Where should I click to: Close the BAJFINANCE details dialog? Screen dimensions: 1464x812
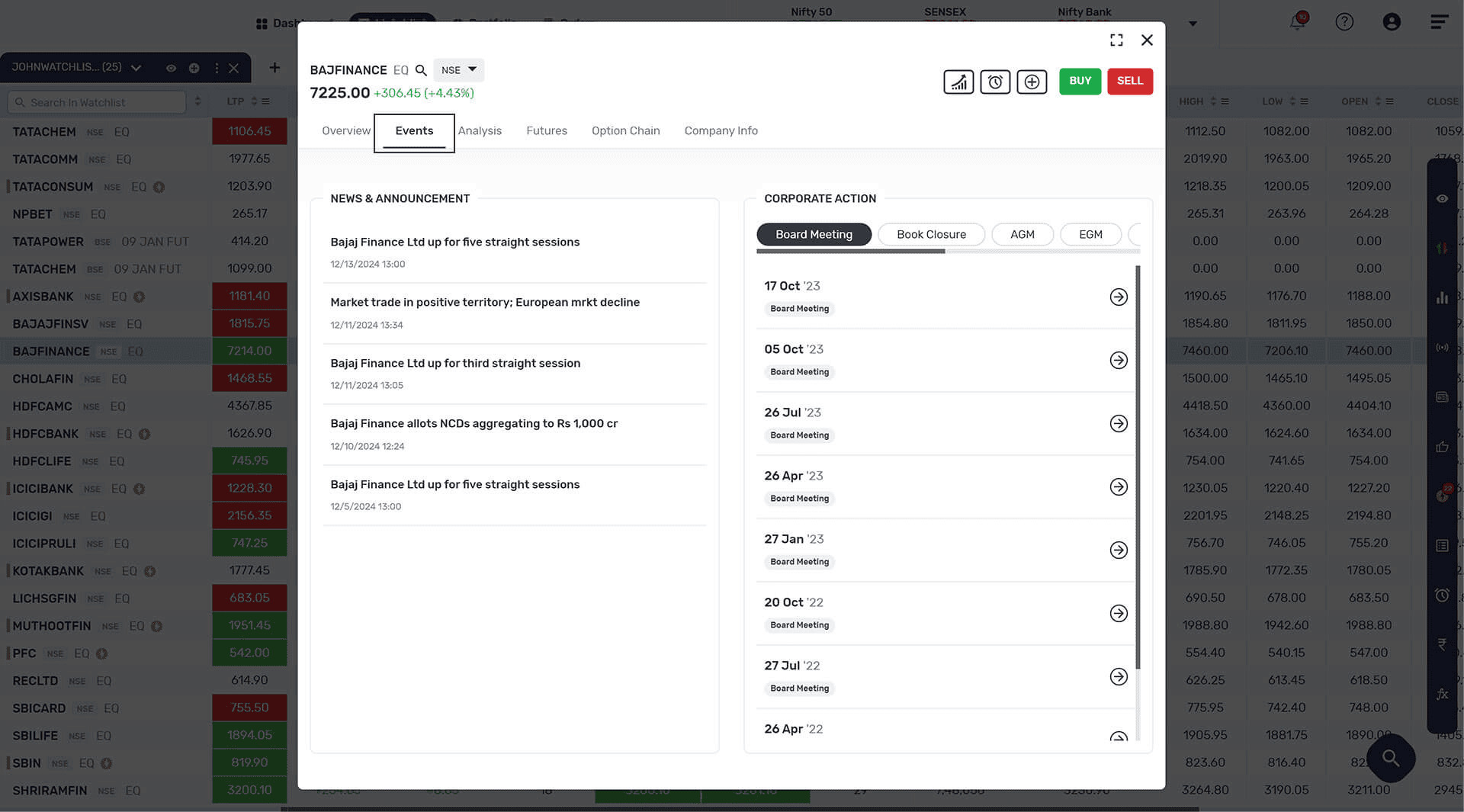click(x=1147, y=40)
